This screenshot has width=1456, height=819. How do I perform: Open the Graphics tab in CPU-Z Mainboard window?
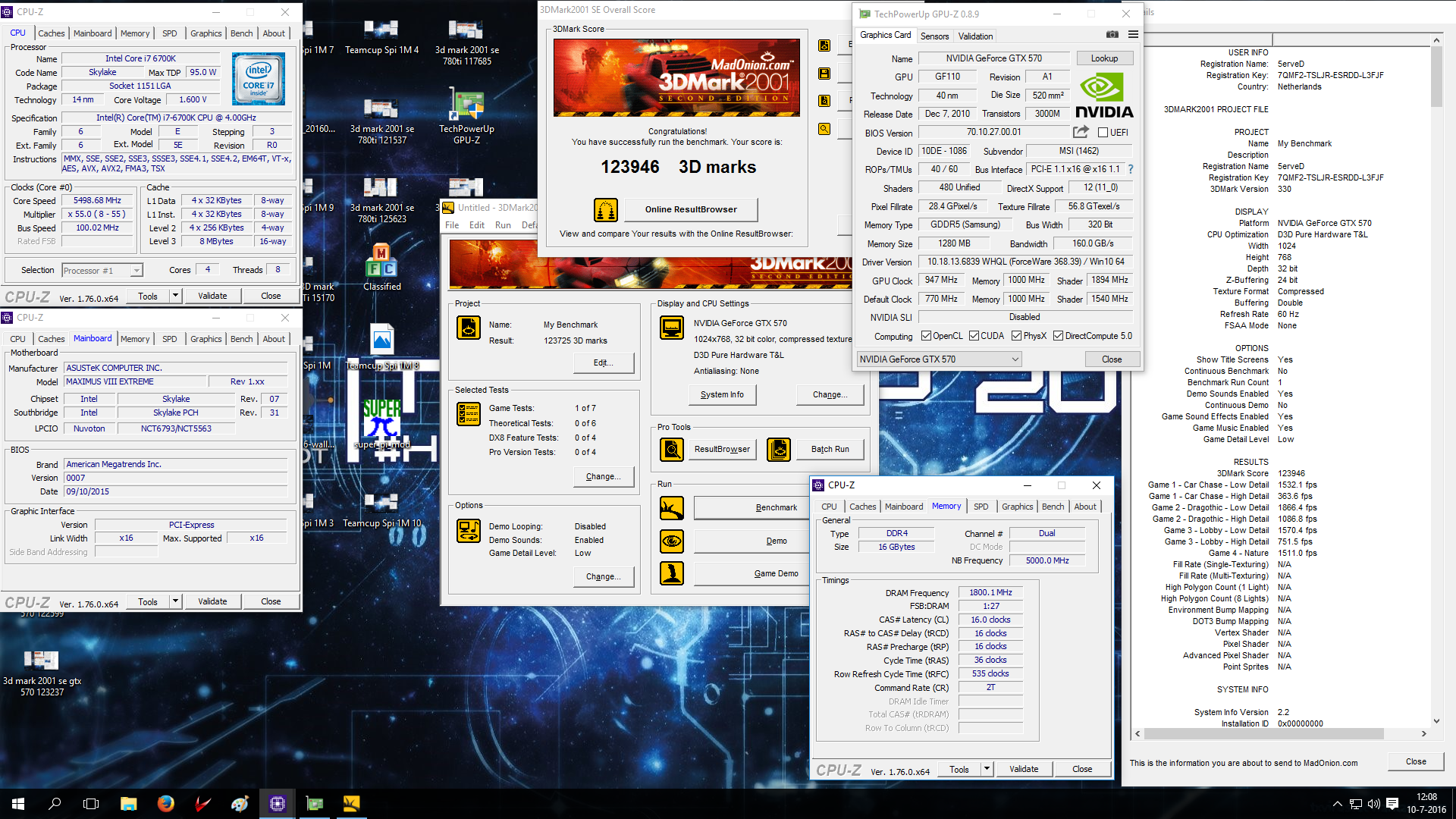pos(206,339)
